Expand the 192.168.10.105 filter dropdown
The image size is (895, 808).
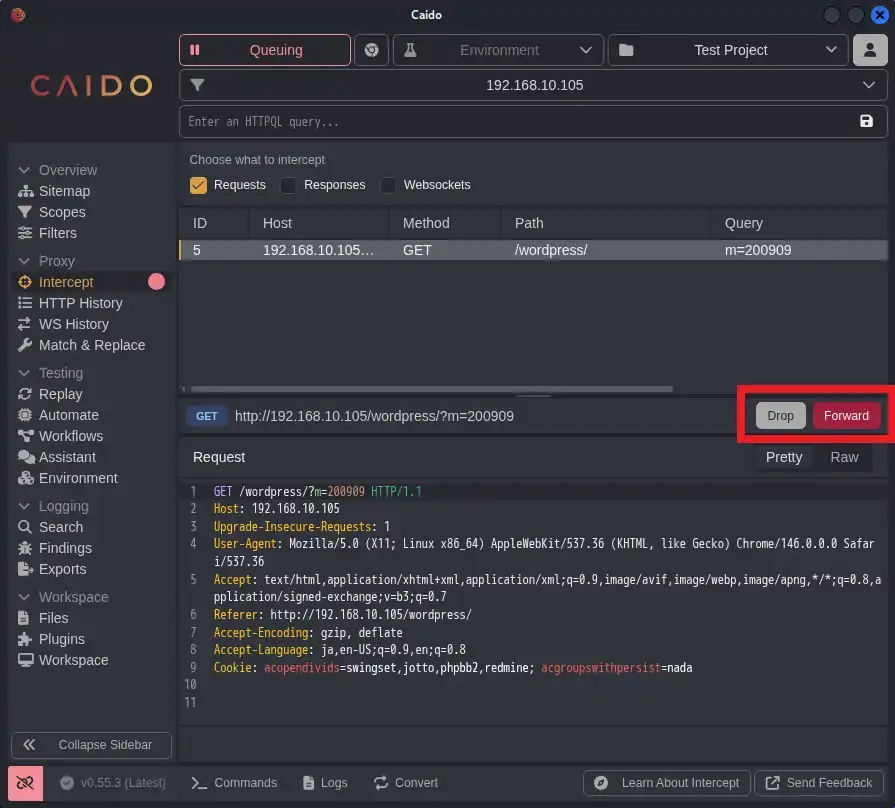[533, 85]
